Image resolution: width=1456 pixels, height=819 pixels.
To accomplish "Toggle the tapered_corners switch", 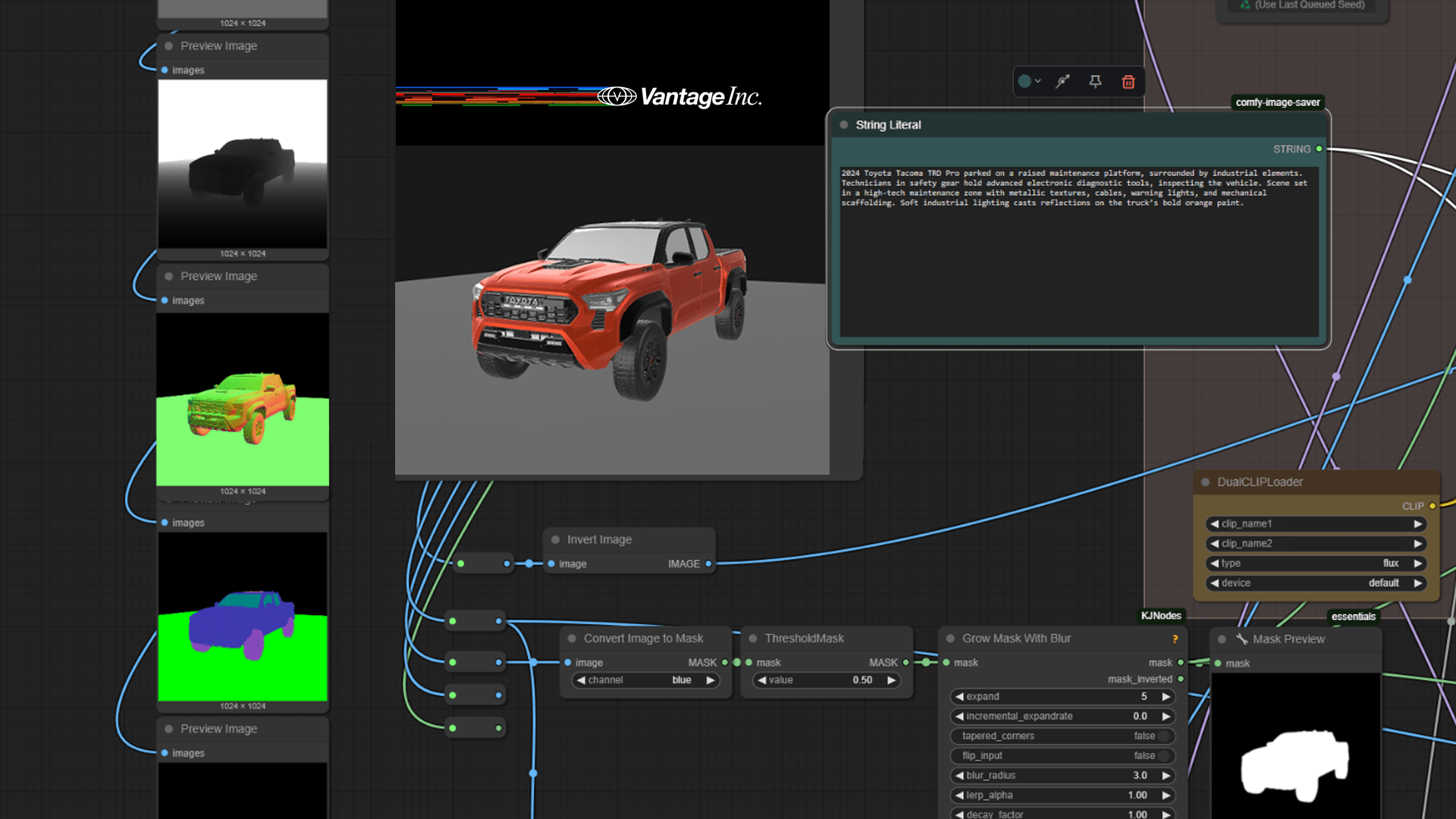I will click(1164, 736).
